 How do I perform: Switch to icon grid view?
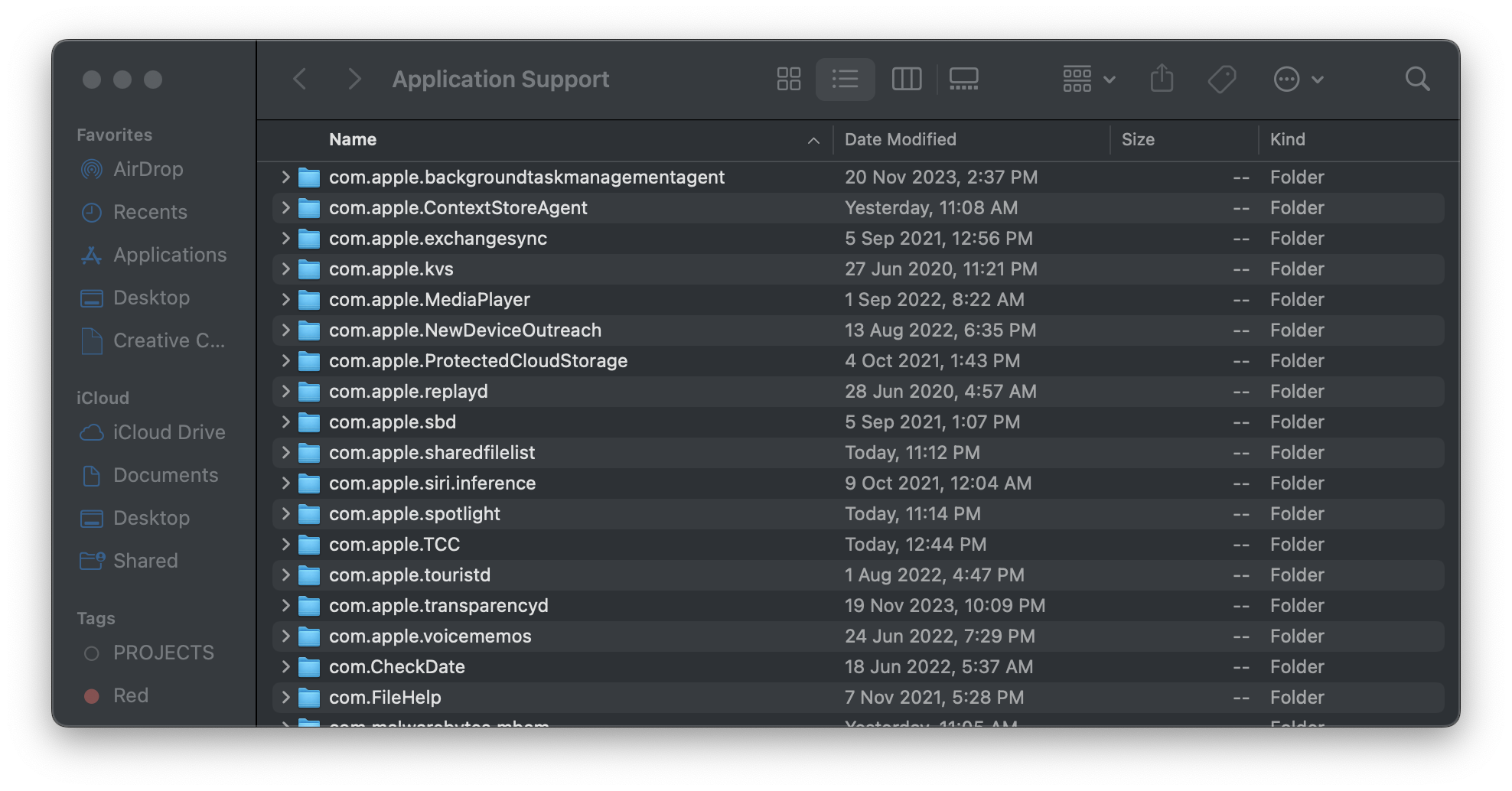788,79
